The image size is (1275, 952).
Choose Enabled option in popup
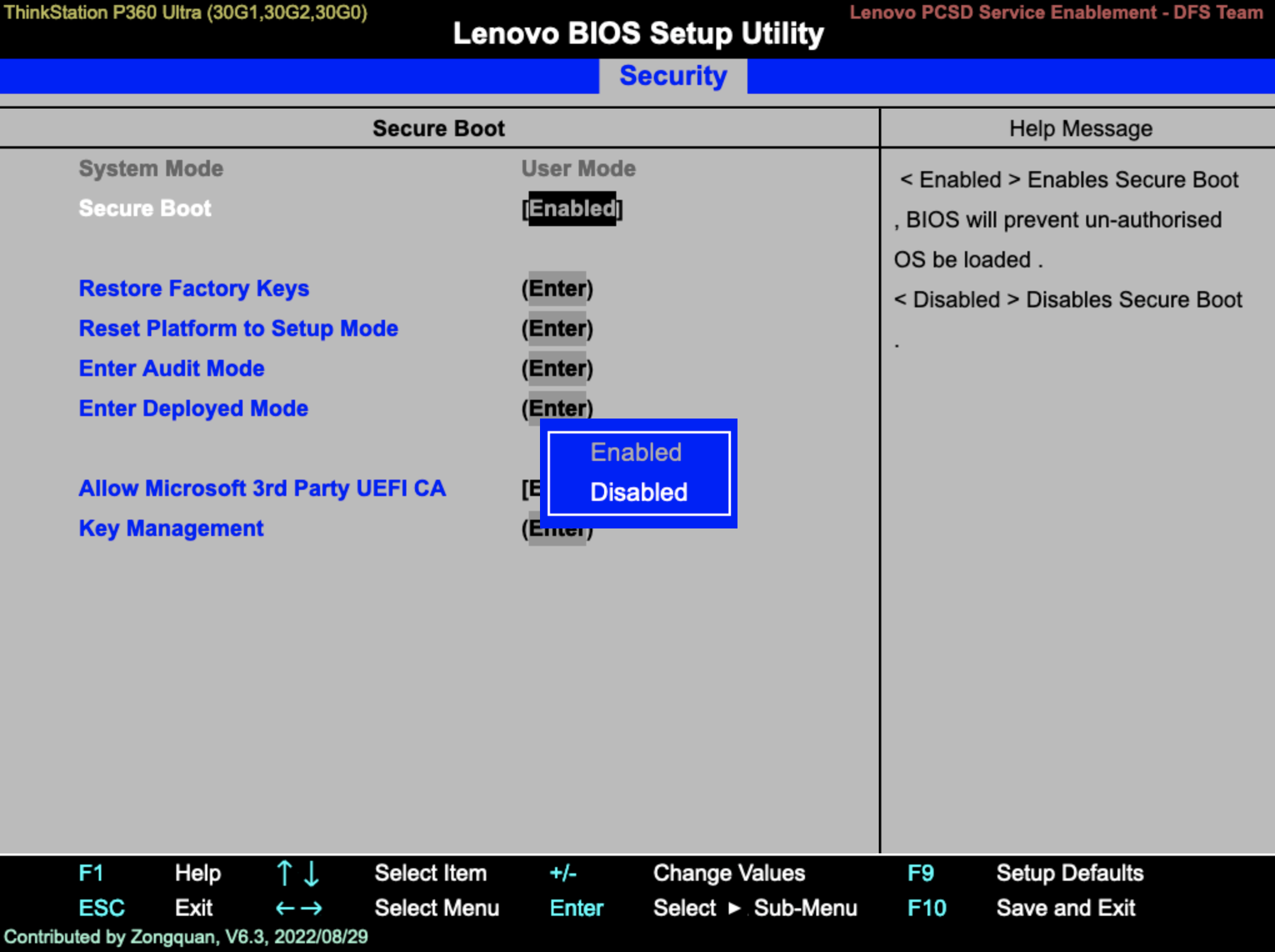click(x=636, y=452)
